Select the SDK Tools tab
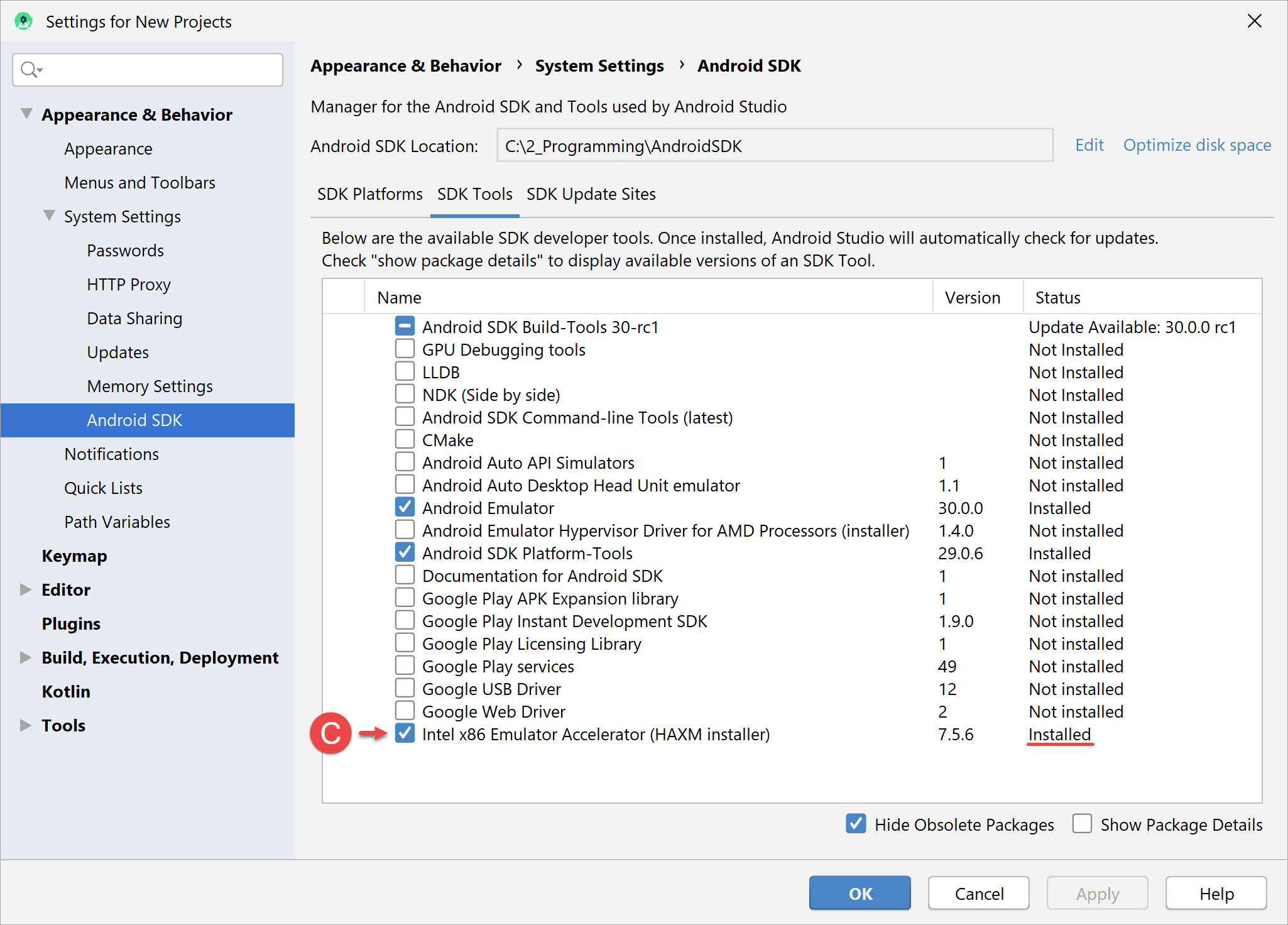This screenshot has width=1288, height=925. tap(475, 194)
